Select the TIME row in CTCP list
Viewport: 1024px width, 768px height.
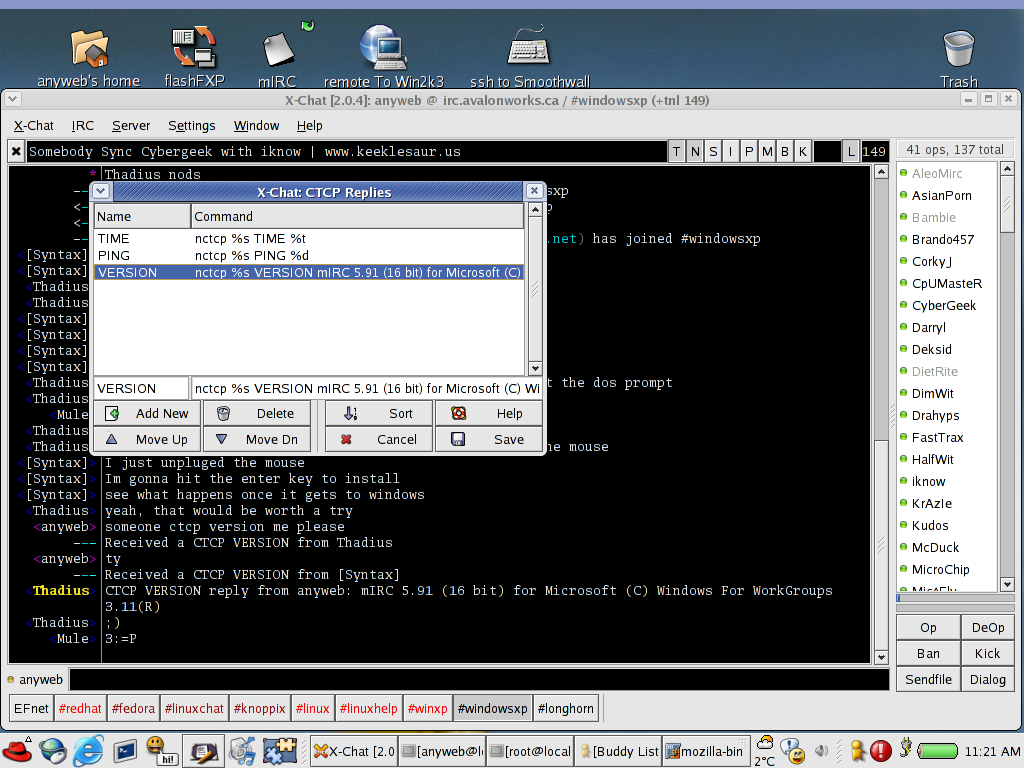tap(309, 238)
